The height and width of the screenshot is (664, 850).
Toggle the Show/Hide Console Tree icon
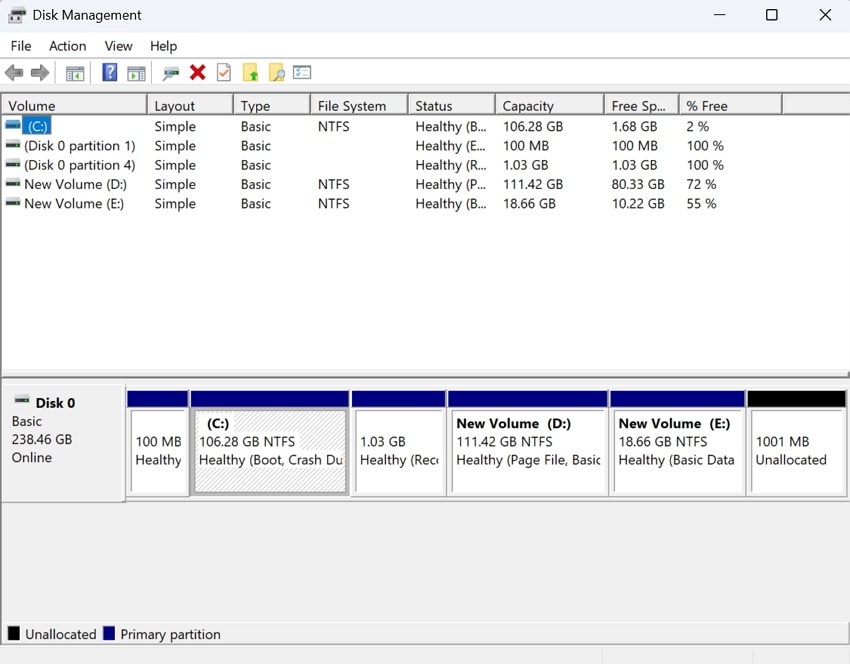75,73
